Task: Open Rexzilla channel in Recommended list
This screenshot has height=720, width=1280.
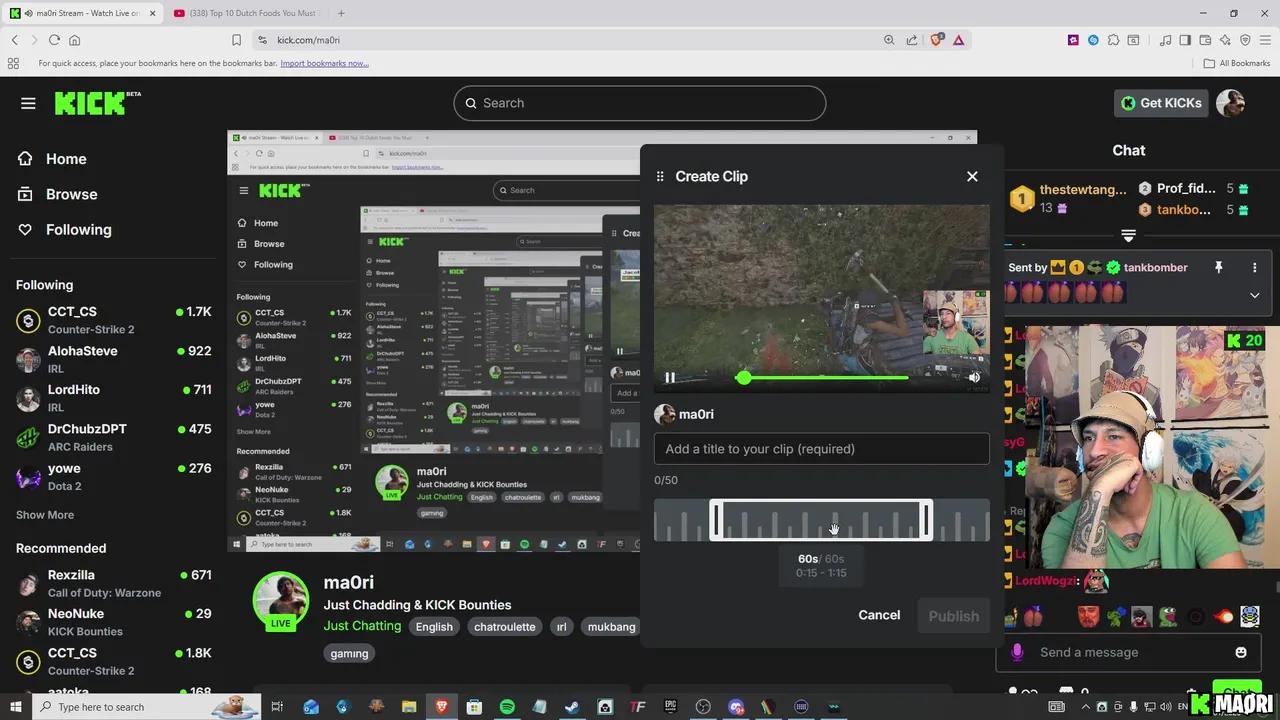Action: [114, 583]
